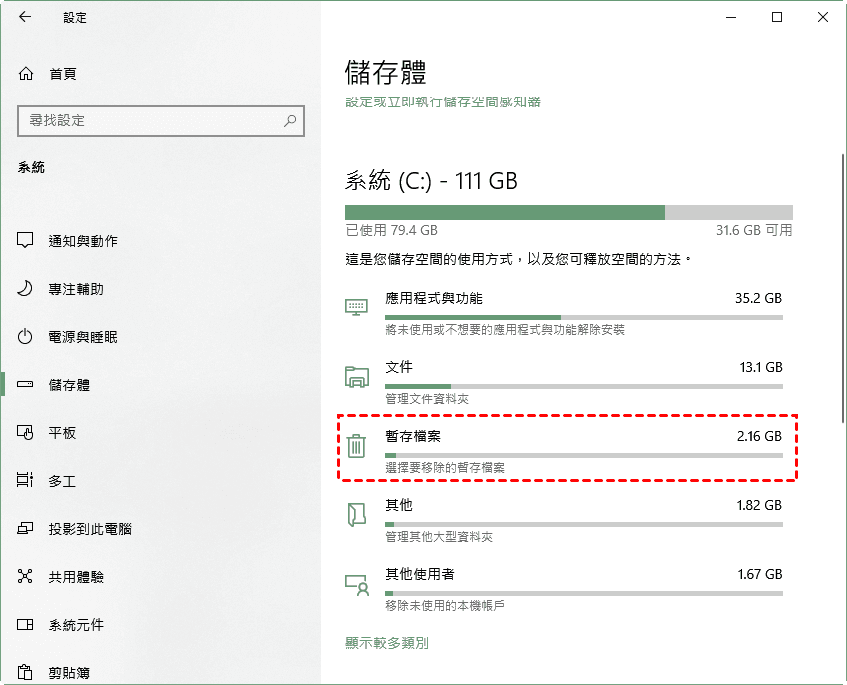Viewport: 847px width, 685px height.
Task: Open 首頁 home icon in sidebar
Action: point(26,74)
